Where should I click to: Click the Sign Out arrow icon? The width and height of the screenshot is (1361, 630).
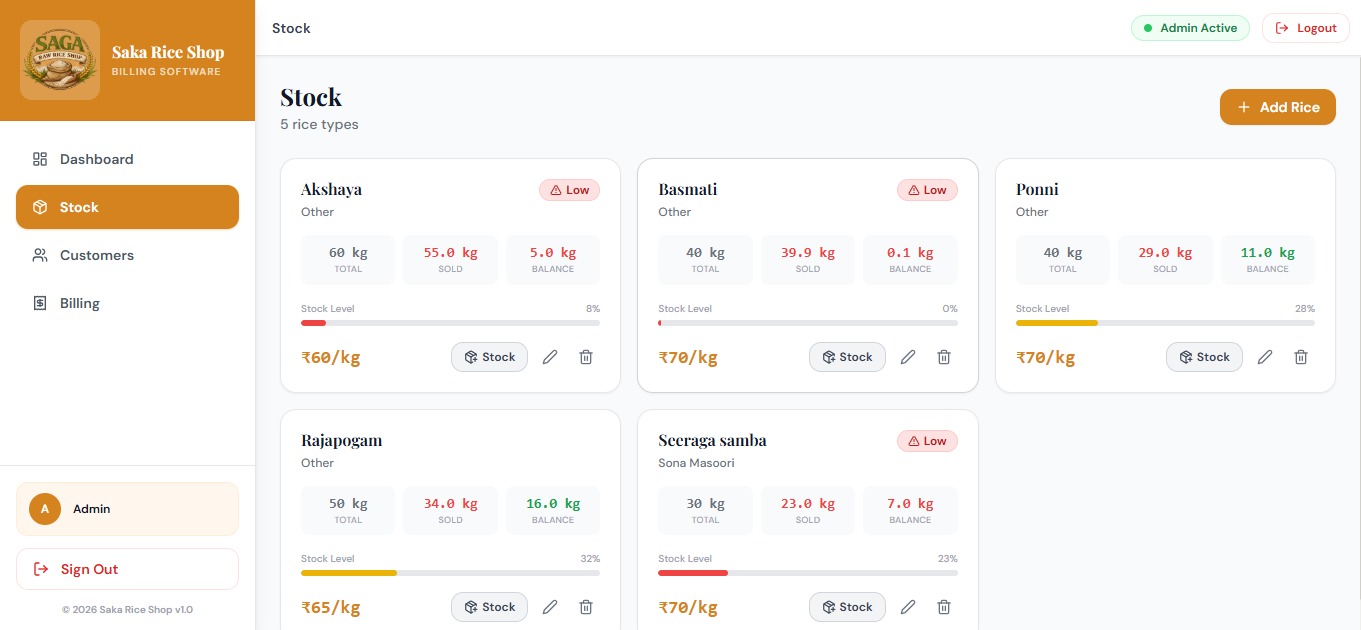[40, 569]
